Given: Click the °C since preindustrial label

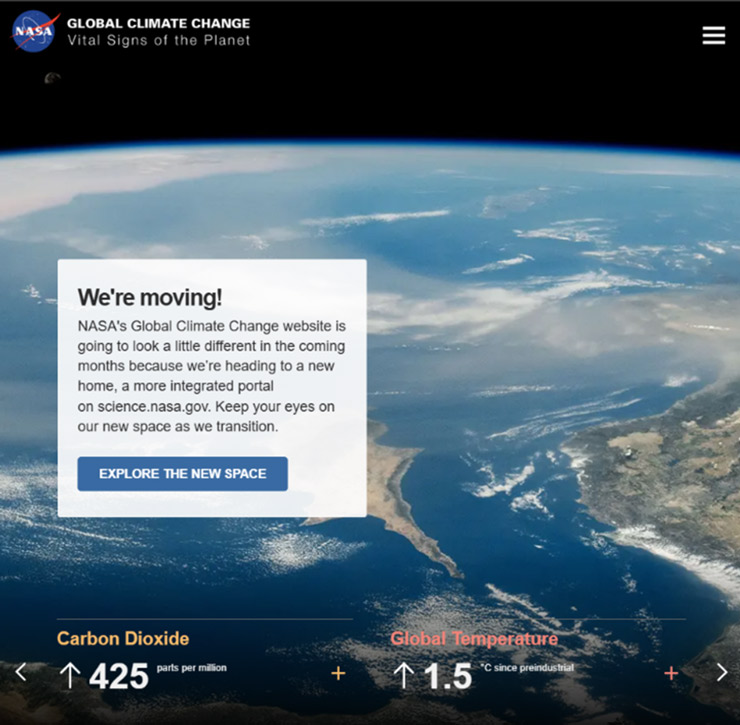Looking at the screenshot, I should click(526, 668).
